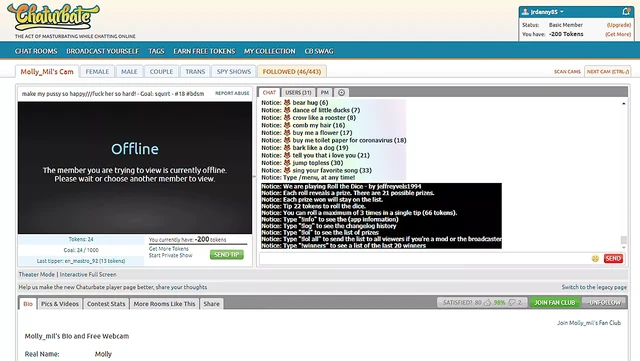Open MY COLLECTION in the nav bar
Viewport: 640px width, 361px height.
[270, 51]
